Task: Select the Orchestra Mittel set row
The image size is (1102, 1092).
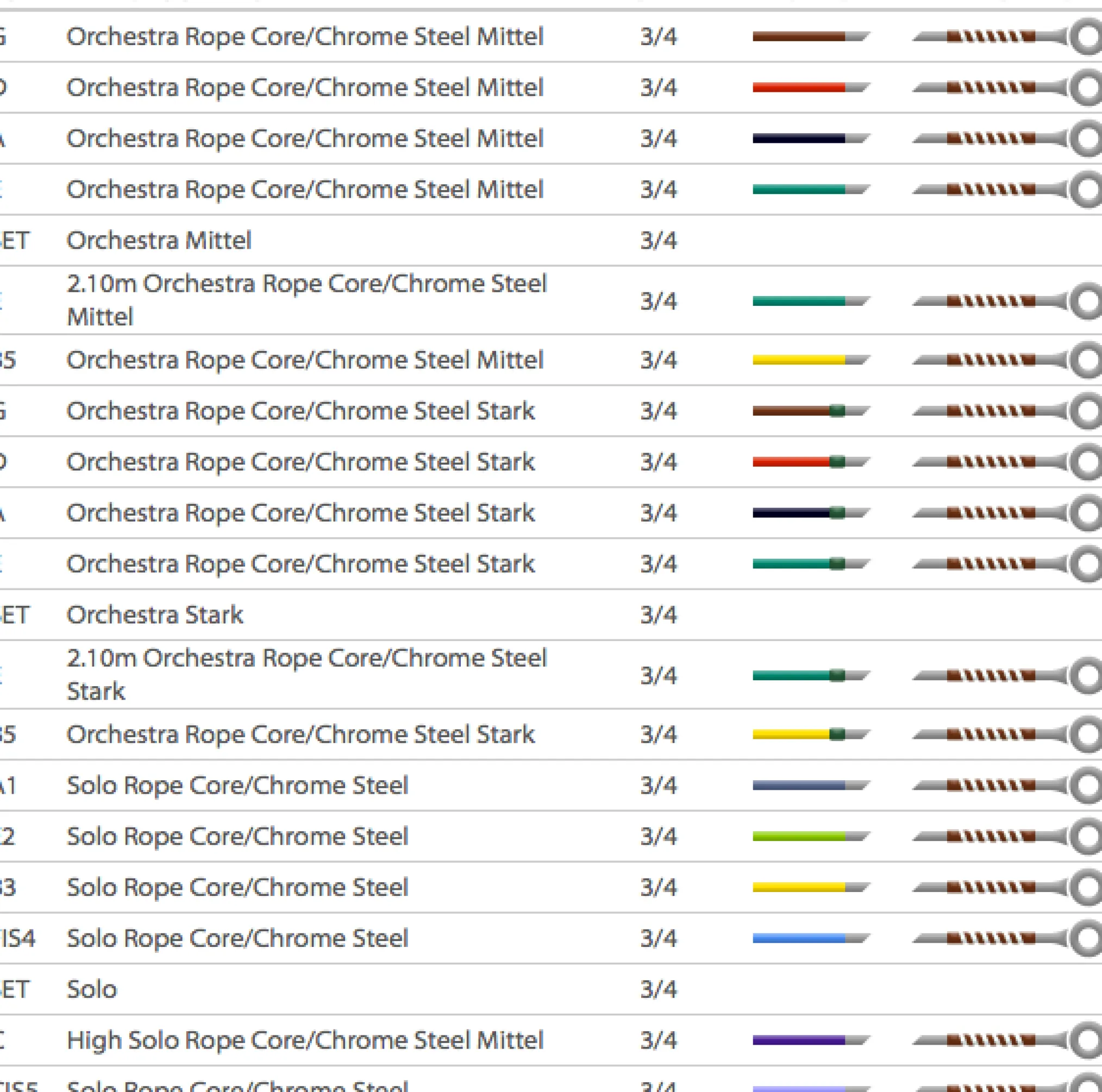Action: click(159, 240)
